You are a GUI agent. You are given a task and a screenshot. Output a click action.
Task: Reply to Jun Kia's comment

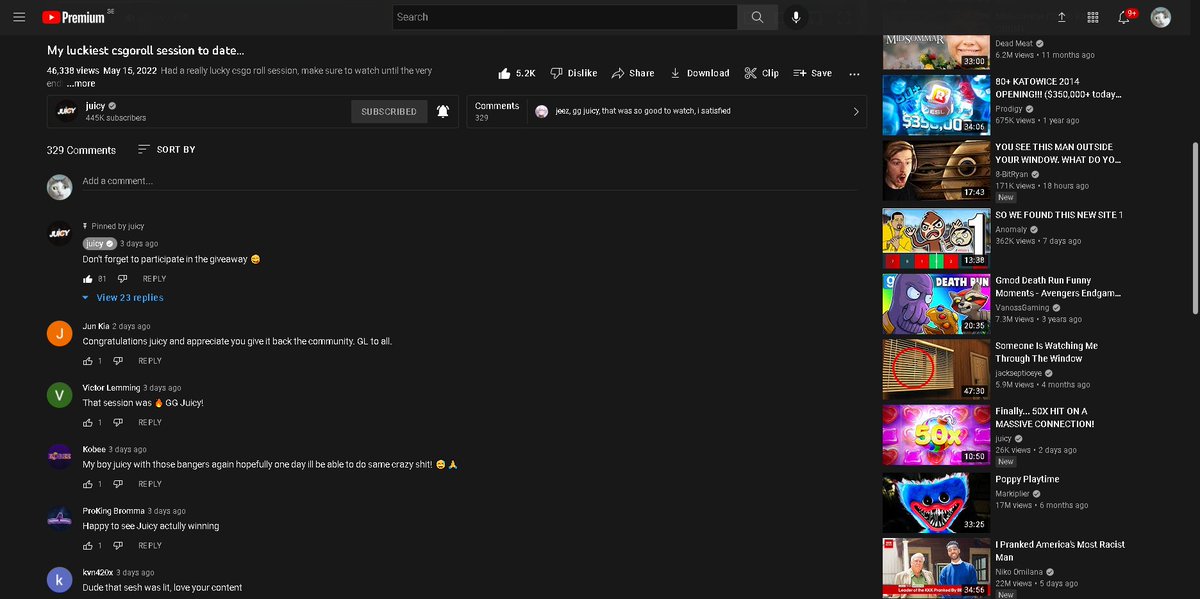coord(150,361)
